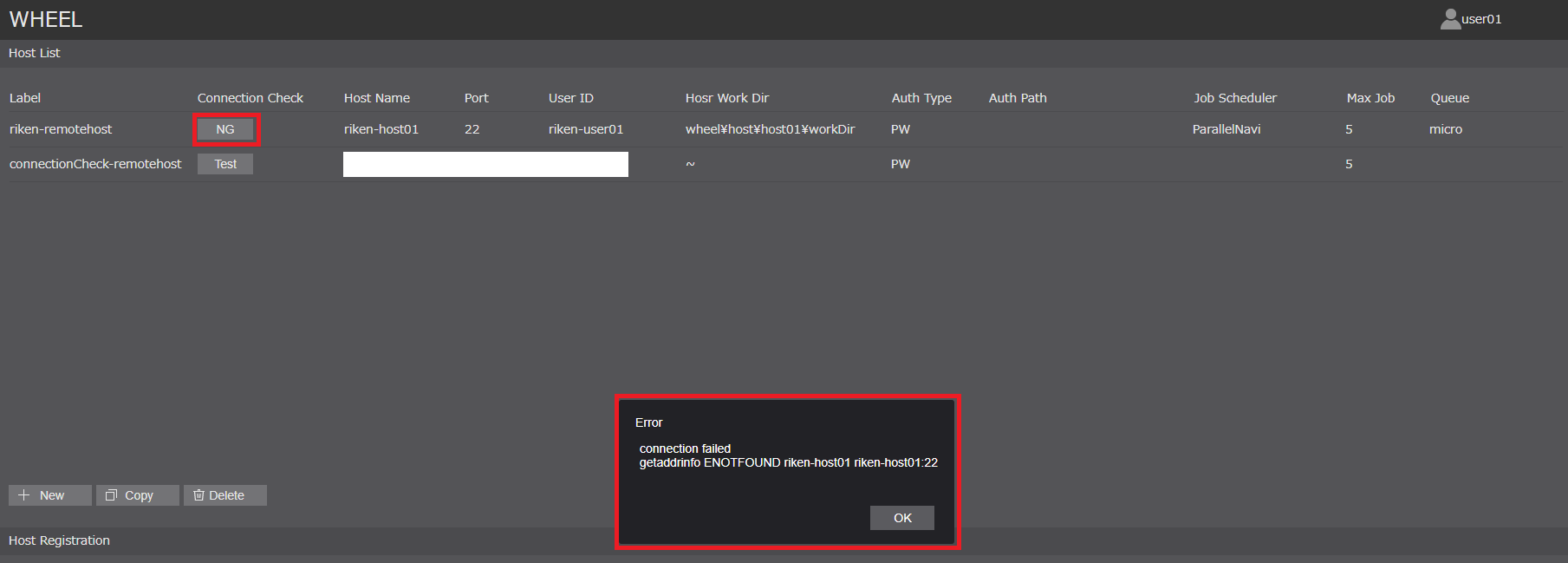Screen dimensions: 1568x563
Task: Click the white host name input field
Action: (485, 164)
